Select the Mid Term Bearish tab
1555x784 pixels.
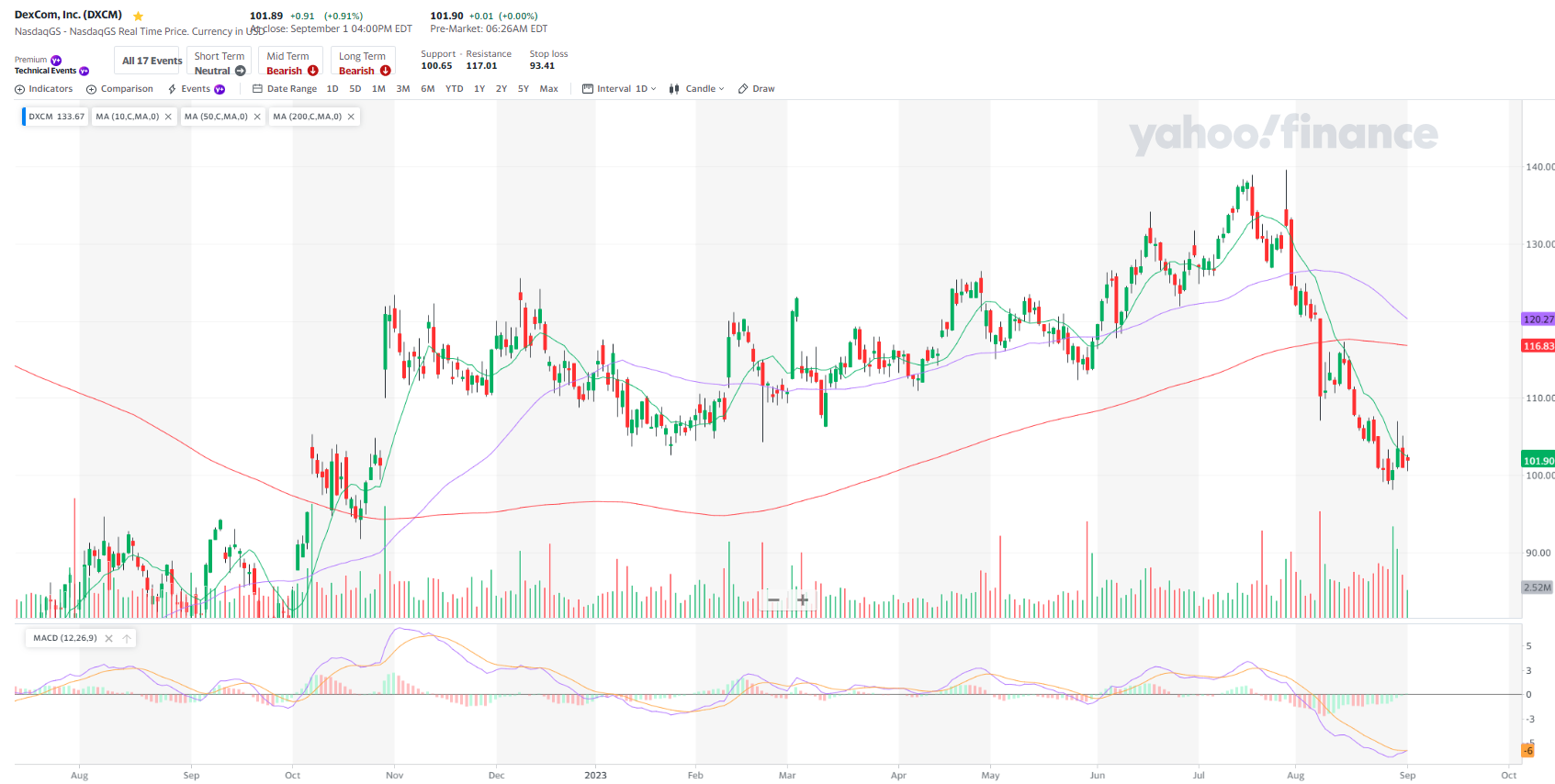click(290, 62)
